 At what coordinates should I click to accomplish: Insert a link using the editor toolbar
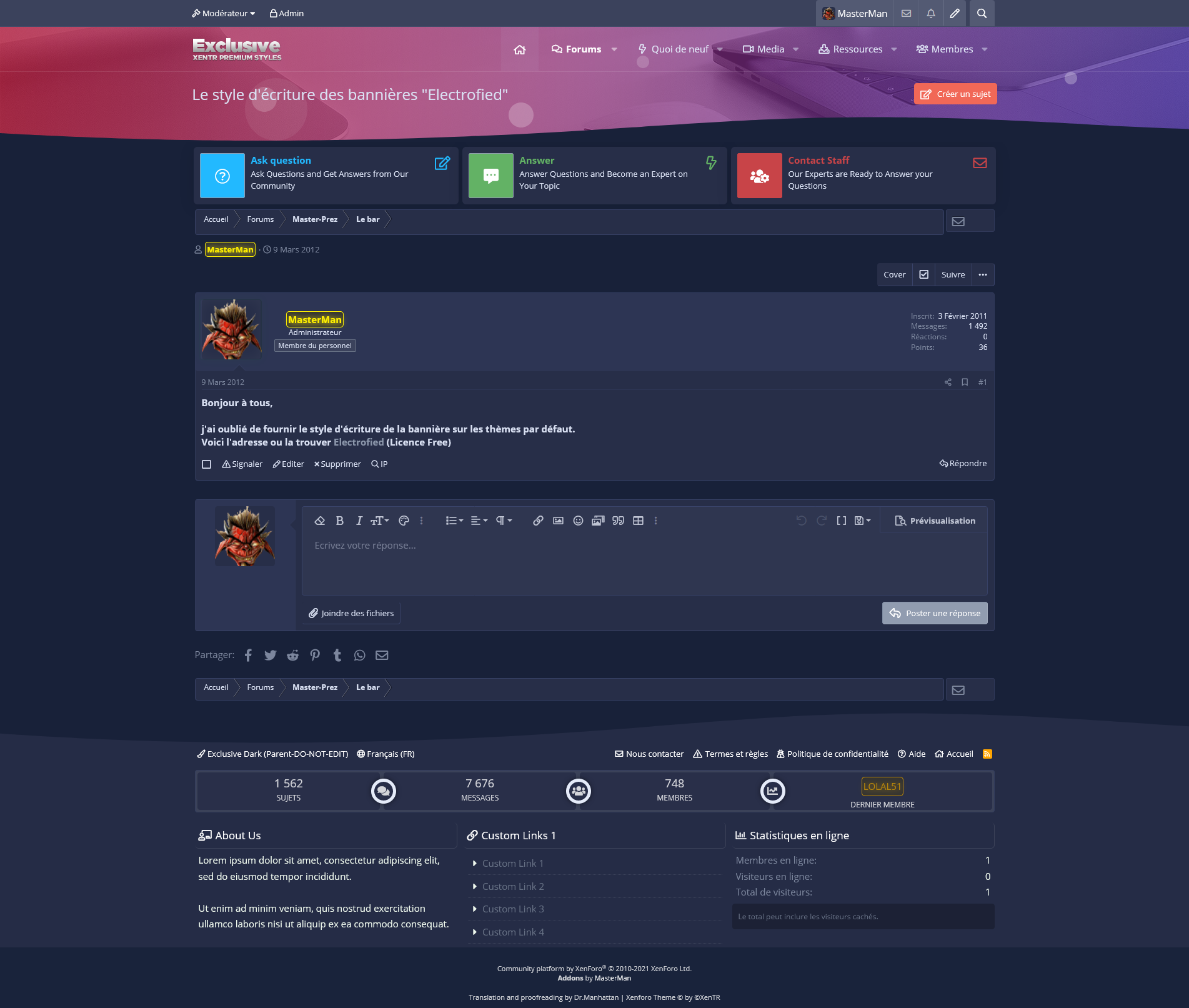pos(537,521)
